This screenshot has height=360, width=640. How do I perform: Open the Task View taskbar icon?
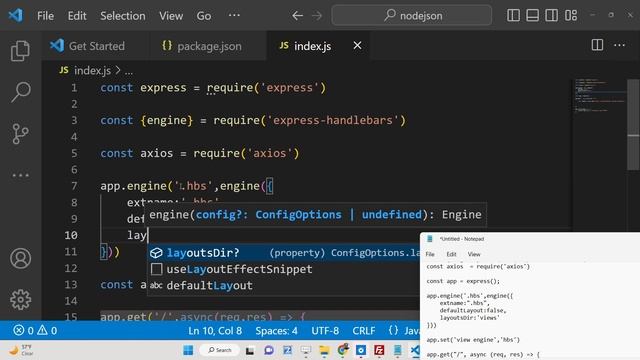(x=250, y=350)
